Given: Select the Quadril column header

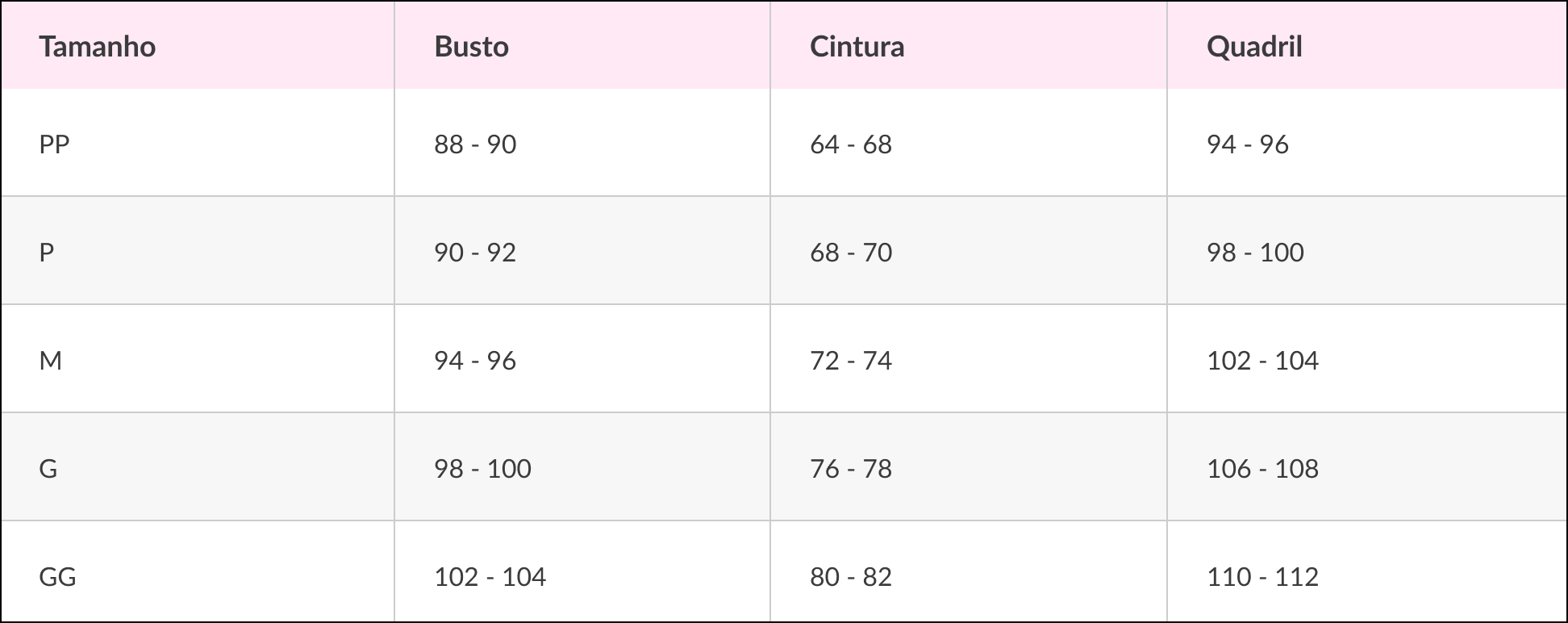Looking at the screenshot, I should (1254, 46).
